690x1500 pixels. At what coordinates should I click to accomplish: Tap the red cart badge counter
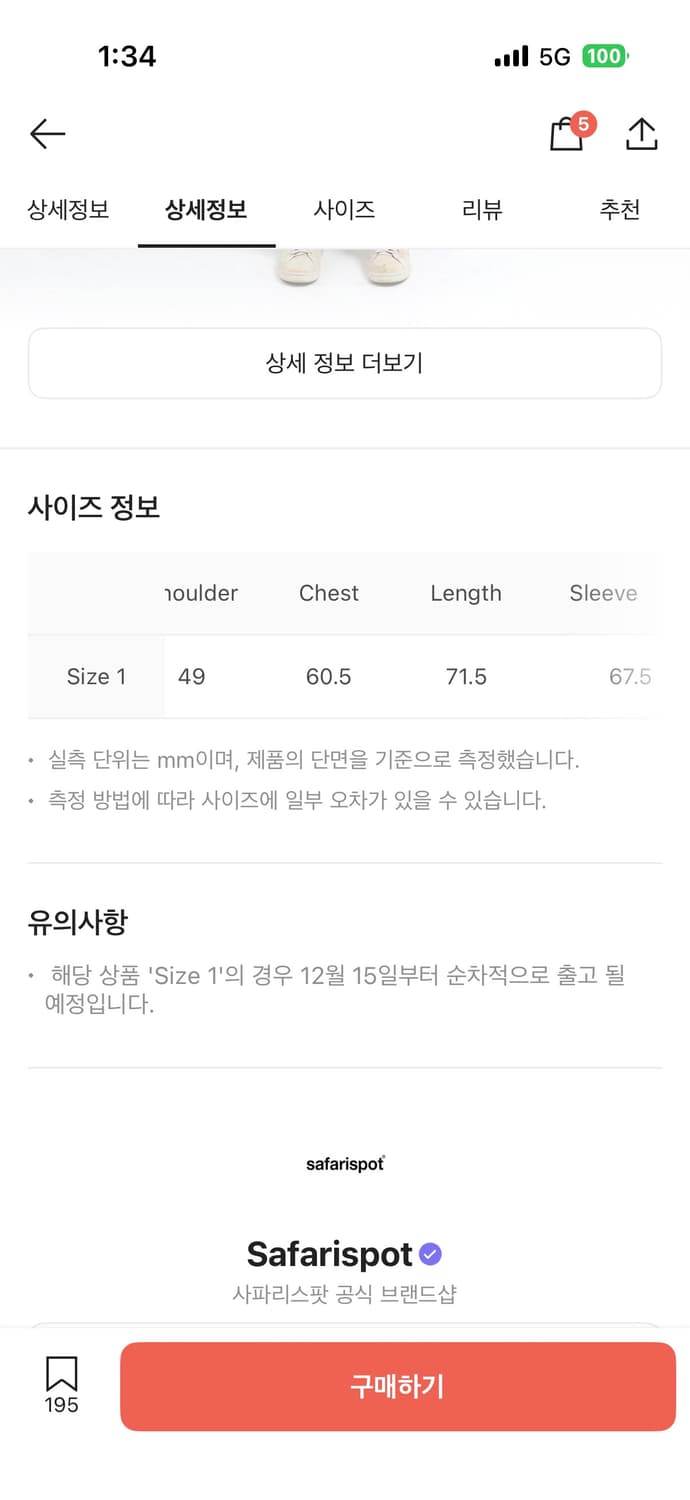[582, 125]
